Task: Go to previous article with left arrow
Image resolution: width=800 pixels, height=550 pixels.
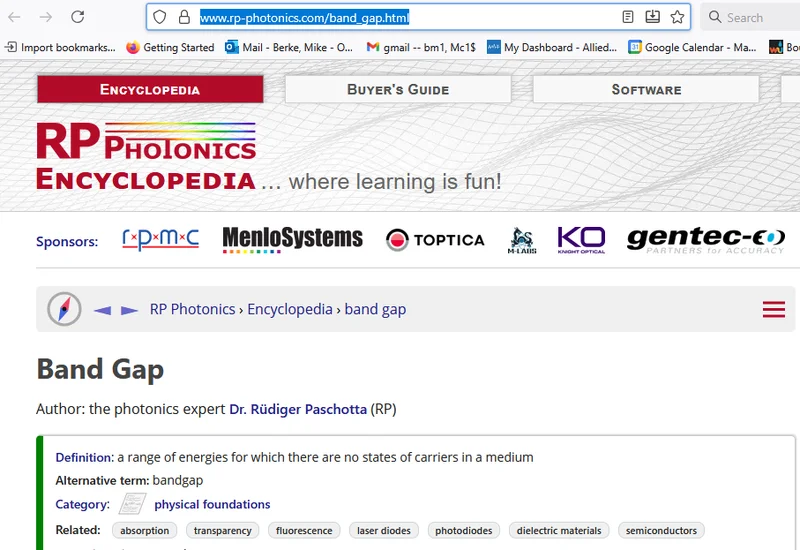Action: click(103, 310)
